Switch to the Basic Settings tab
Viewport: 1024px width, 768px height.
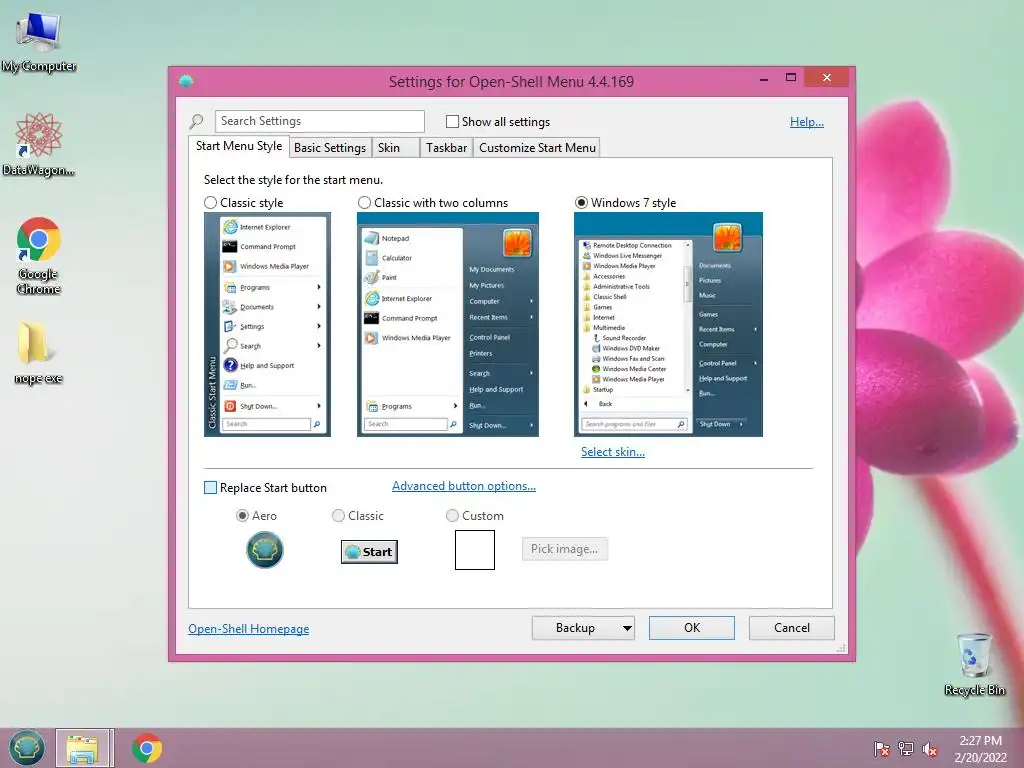pos(330,148)
